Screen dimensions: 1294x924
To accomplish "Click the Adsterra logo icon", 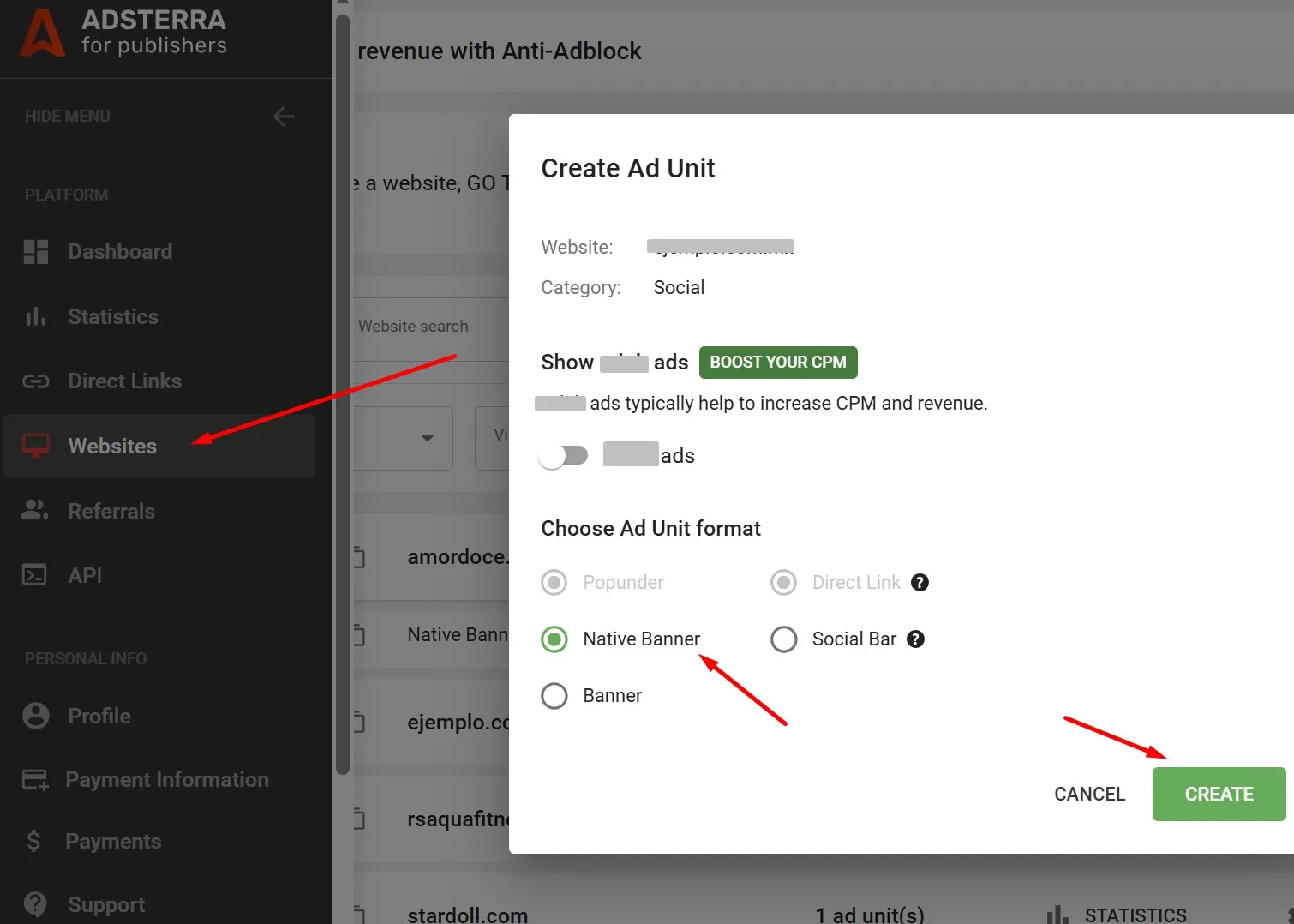I will click(x=43, y=33).
